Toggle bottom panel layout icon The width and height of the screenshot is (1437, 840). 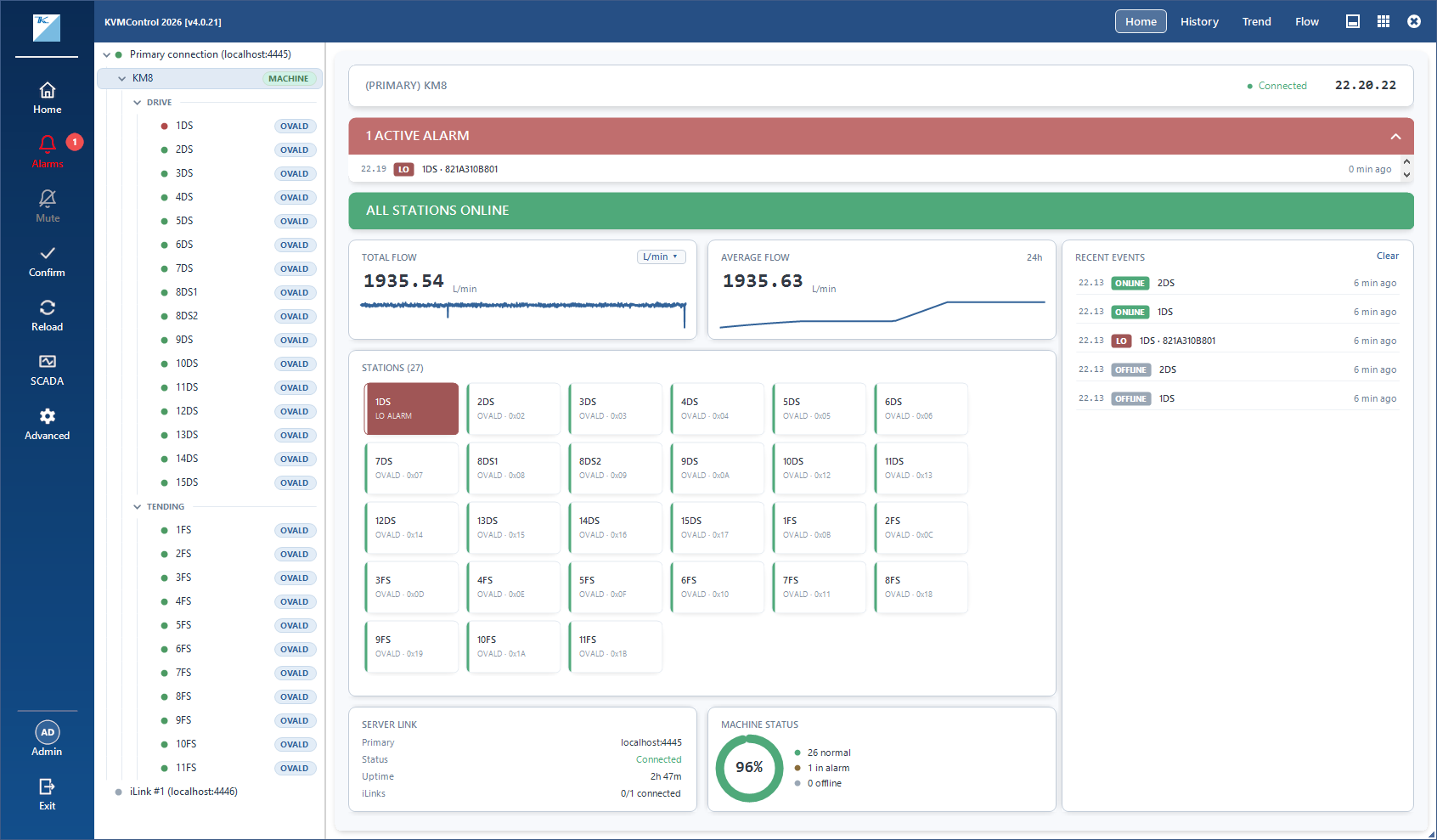pyautogui.click(x=1353, y=21)
